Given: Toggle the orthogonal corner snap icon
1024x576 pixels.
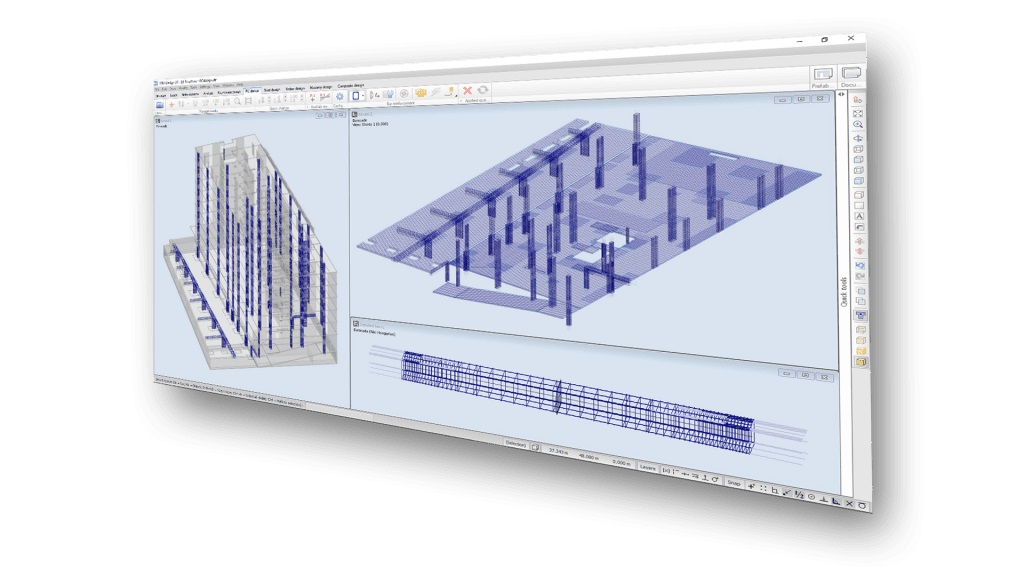Looking at the screenshot, I should pos(775,490).
